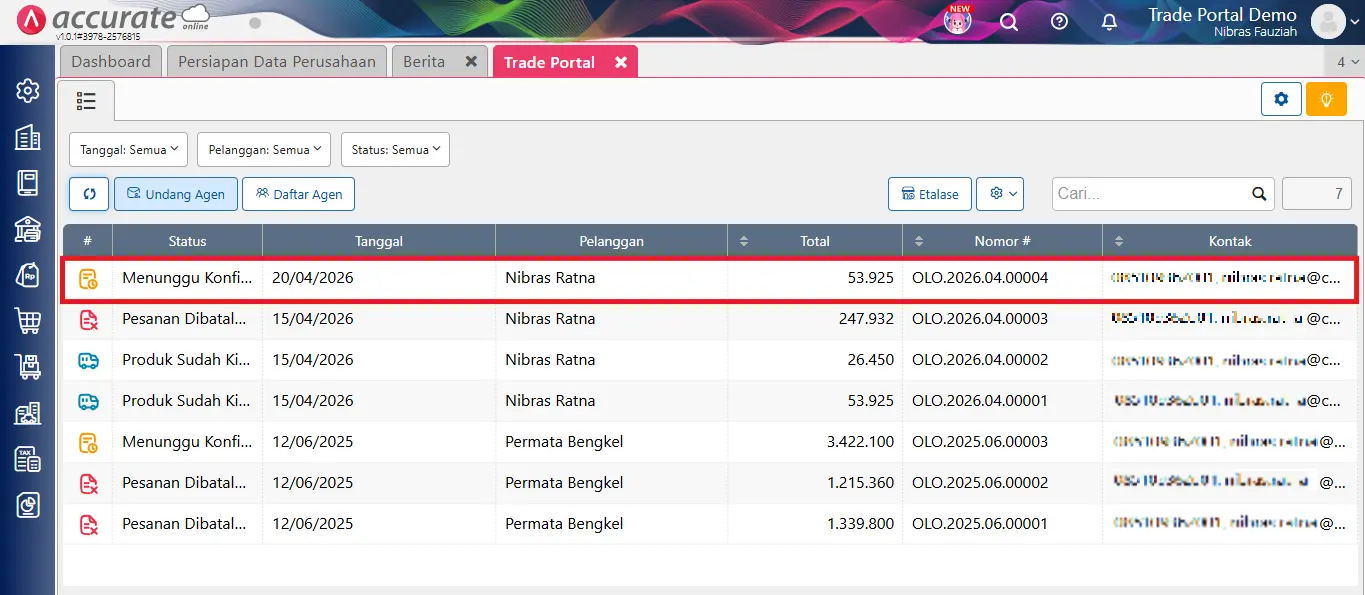This screenshot has width=1365, height=595.
Task: Click truck icon of order OLO.2026.04.00001
Action: tap(88, 401)
